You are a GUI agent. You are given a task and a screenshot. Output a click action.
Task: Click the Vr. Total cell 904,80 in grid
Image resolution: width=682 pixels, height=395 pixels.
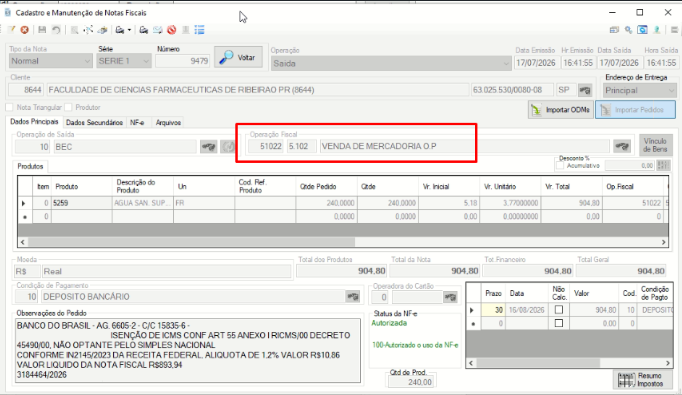571,203
